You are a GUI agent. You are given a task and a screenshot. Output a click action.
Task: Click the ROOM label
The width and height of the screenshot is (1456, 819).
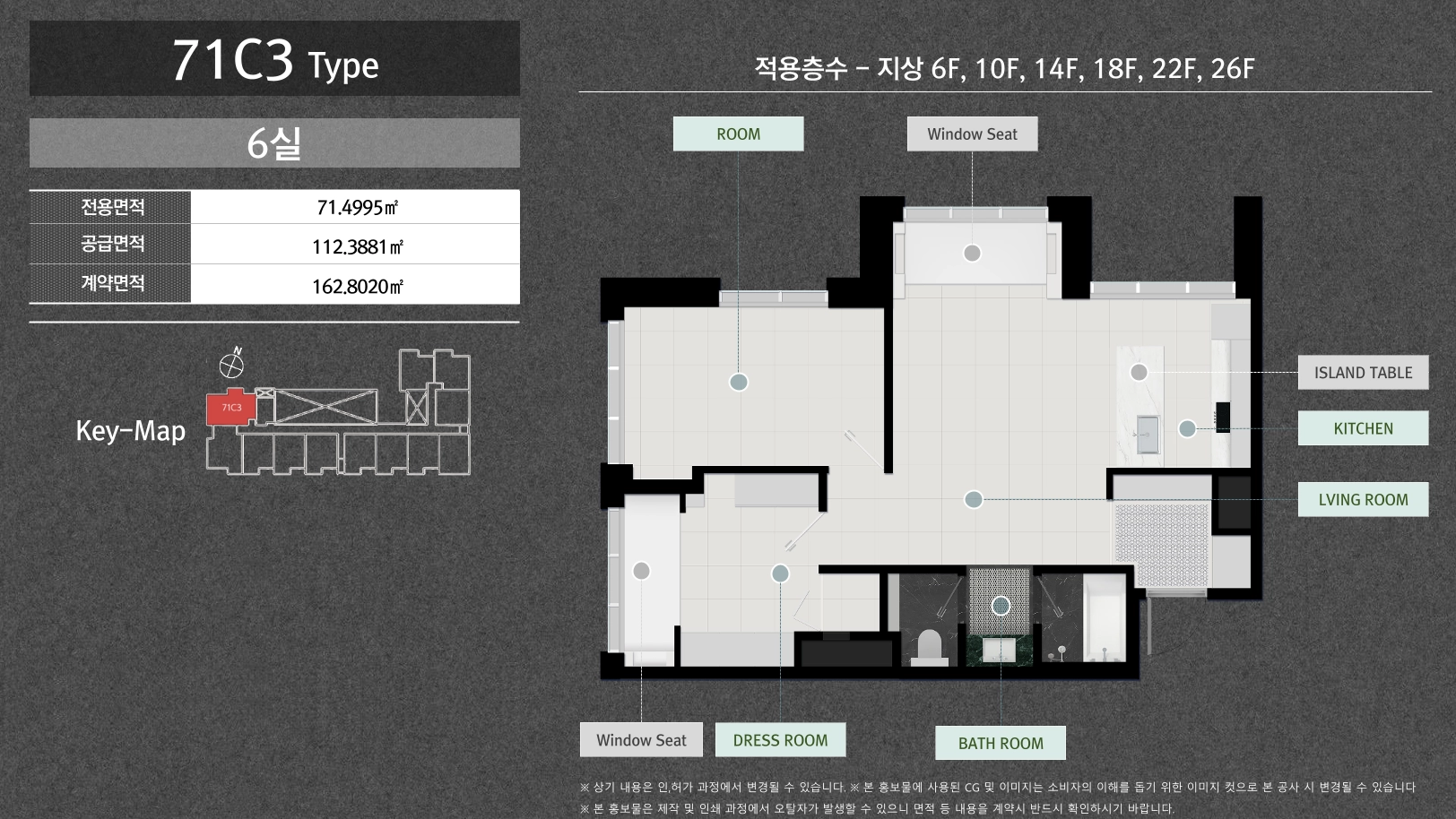click(738, 134)
